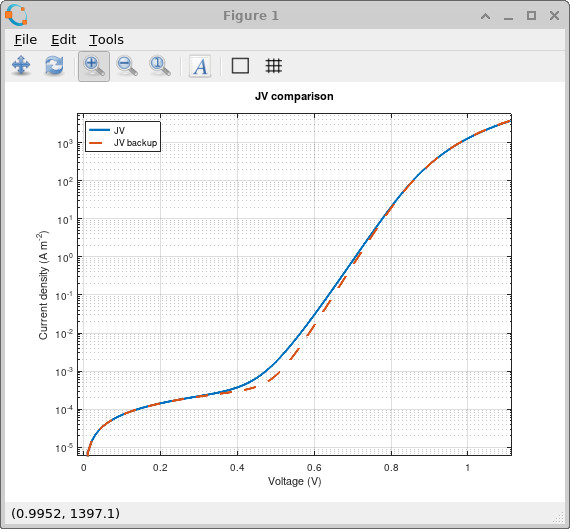Click the 'JV' legend entry text
570x529 pixels.
tap(119, 130)
